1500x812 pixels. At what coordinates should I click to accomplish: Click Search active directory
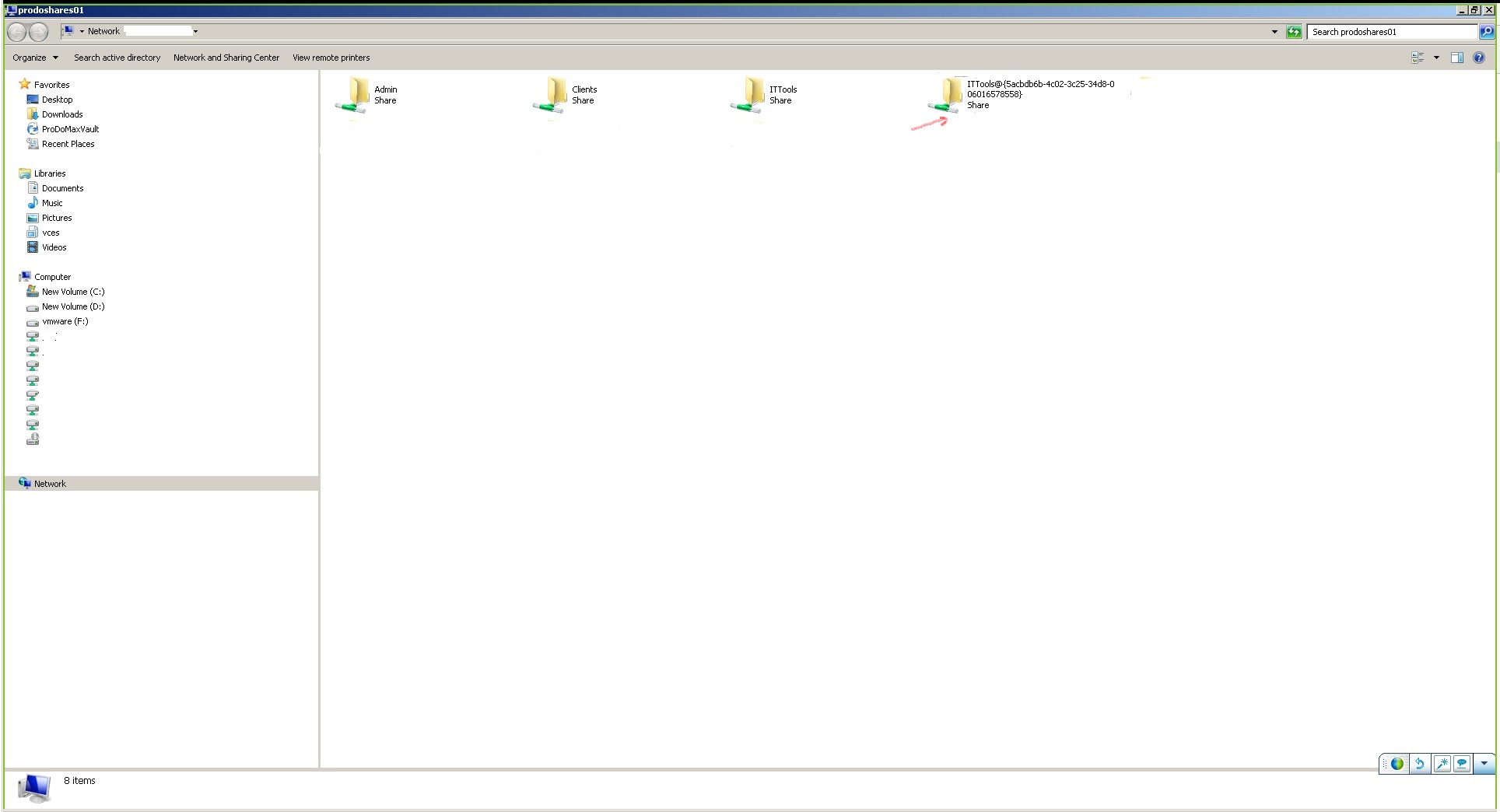click(117, 57)
